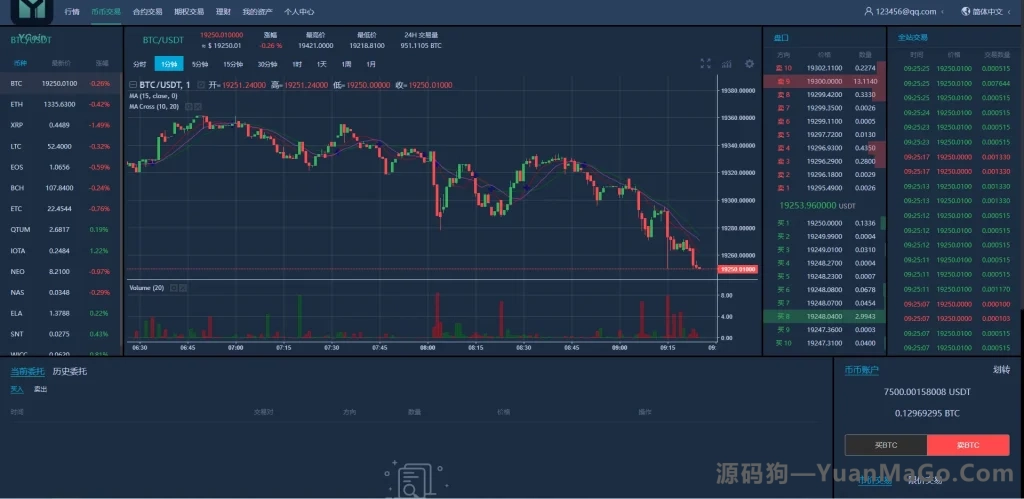Open the 期权交易 options trading page

(x=189, y=11)
